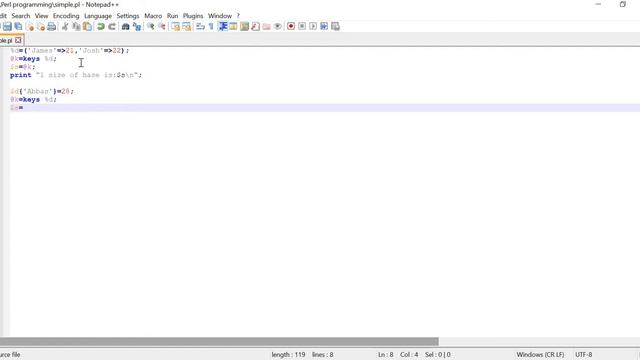The image size is (640, 360).
Task: Click the 'Col : 4' status bar entry
Action: 409,355
